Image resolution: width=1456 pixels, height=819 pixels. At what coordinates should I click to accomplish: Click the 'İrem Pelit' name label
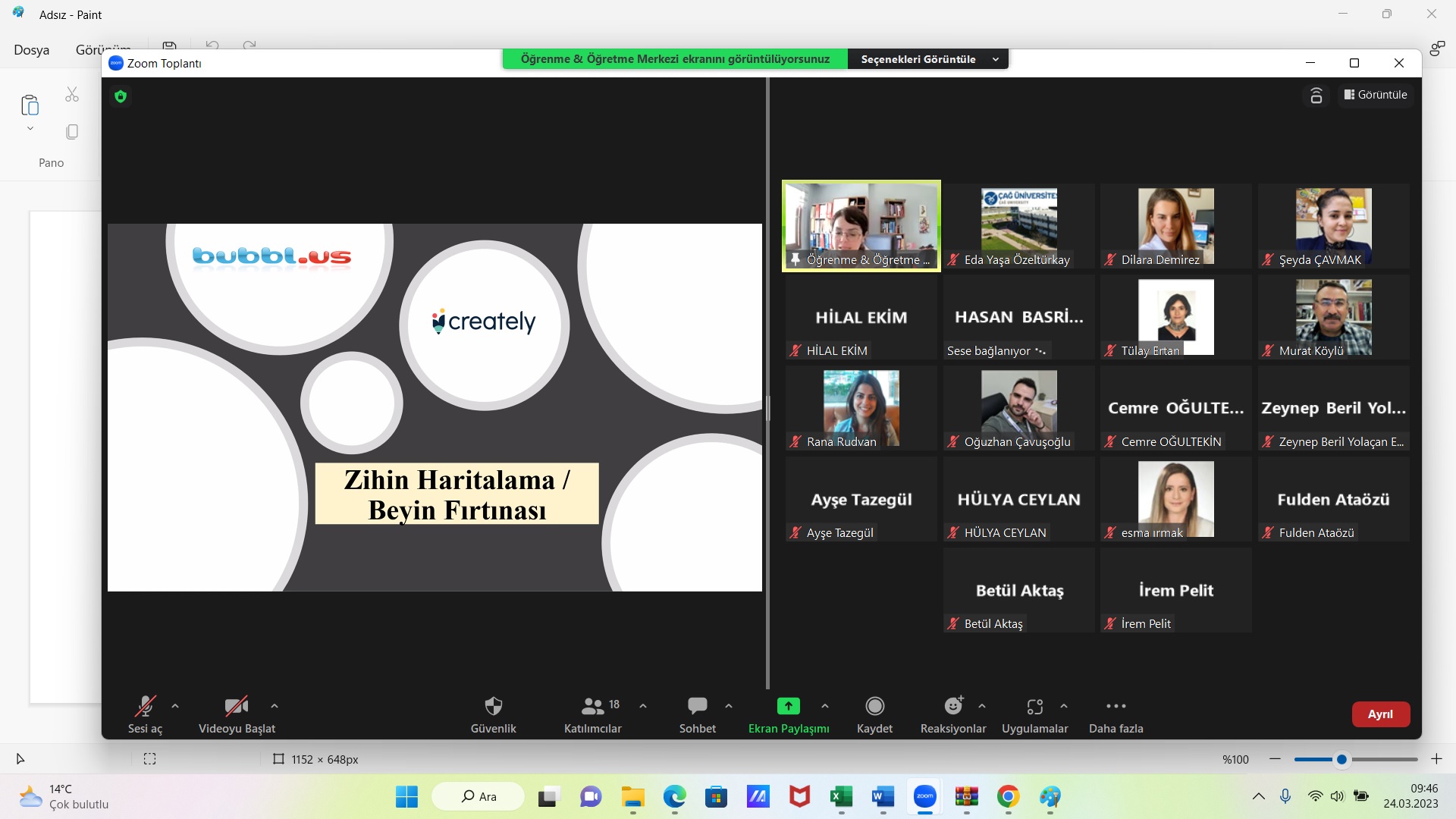(x=1146, y=623)
